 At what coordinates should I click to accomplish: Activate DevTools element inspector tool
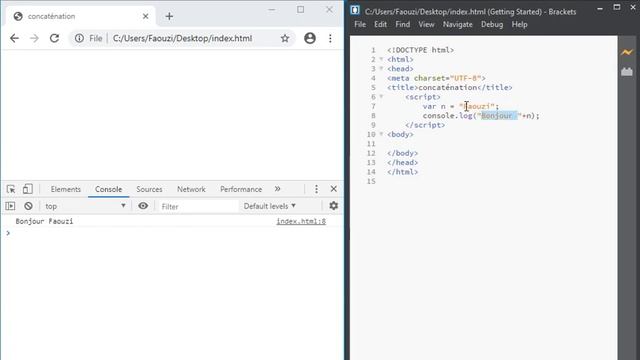[x=11, y=189]
